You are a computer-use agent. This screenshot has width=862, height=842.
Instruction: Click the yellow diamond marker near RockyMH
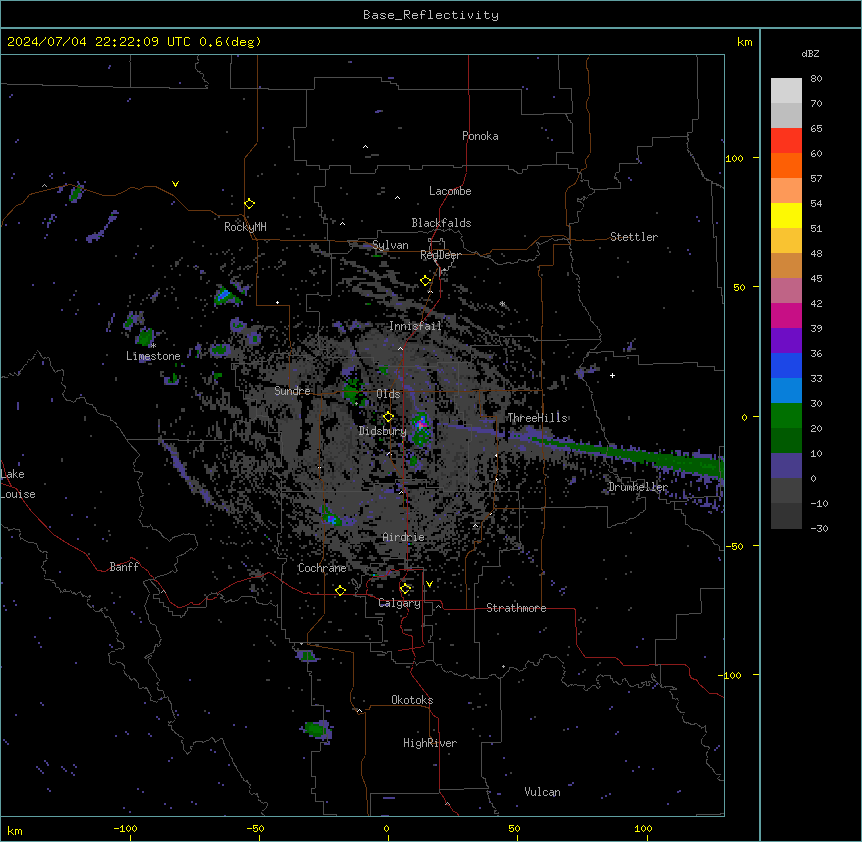(250, 204)
